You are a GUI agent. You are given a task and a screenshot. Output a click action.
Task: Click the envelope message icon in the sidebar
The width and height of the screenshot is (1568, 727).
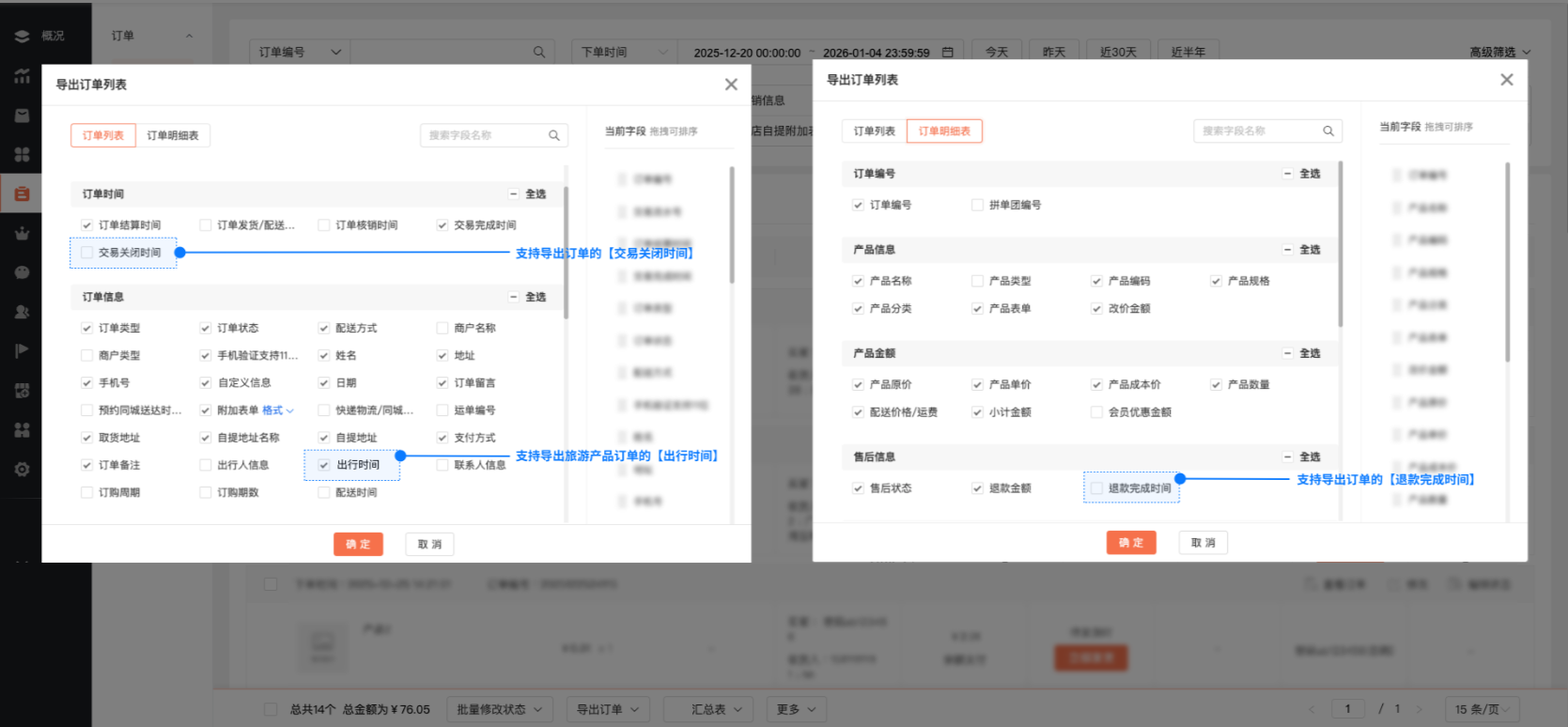coord(22,116)
